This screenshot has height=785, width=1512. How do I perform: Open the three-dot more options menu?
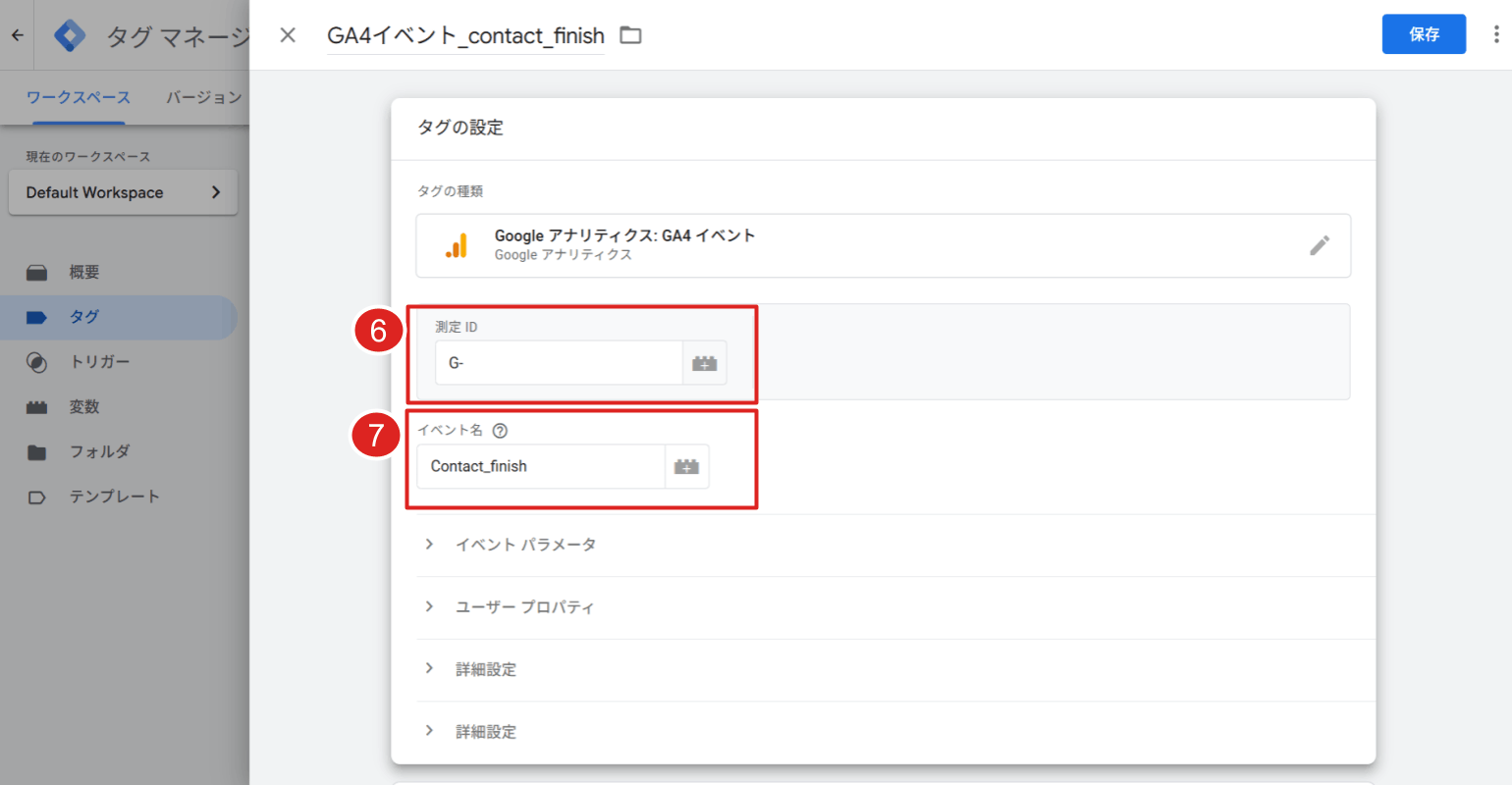pyautogui.click(x=1495, y=34)
